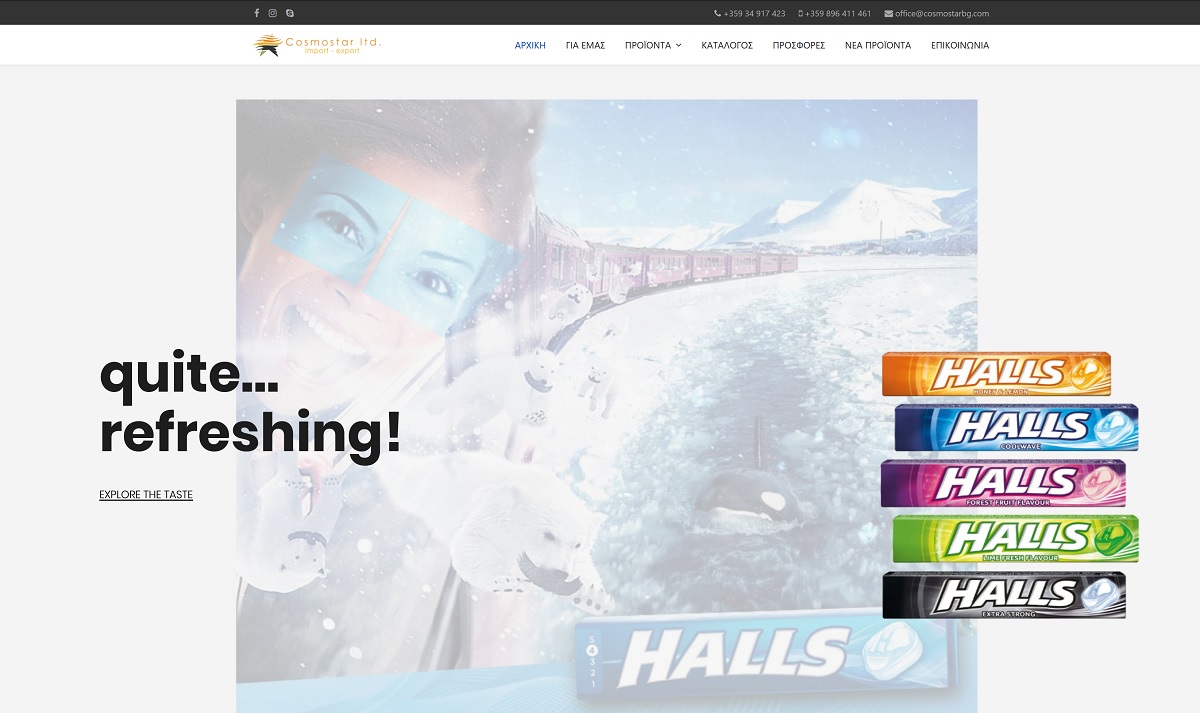This screenshot has width=1200, height=713.
Task: Open the Skype social icon
Action: coord(290,13)
